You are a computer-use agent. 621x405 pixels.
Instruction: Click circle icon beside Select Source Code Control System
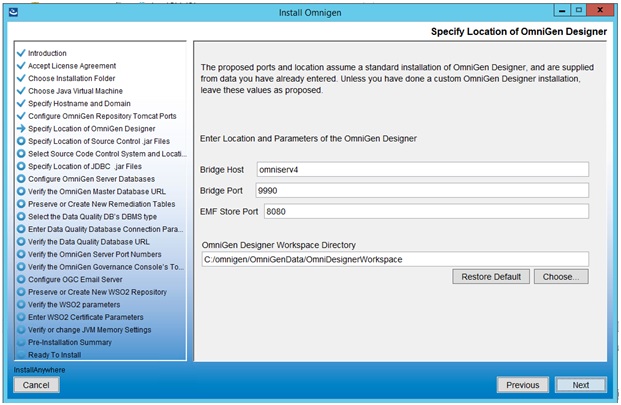pos(21,154)
